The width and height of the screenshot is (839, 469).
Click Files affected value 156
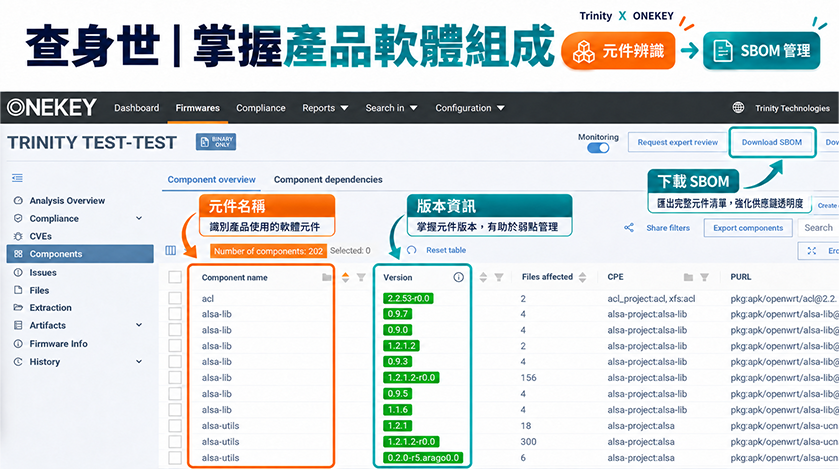coord(528,378)
